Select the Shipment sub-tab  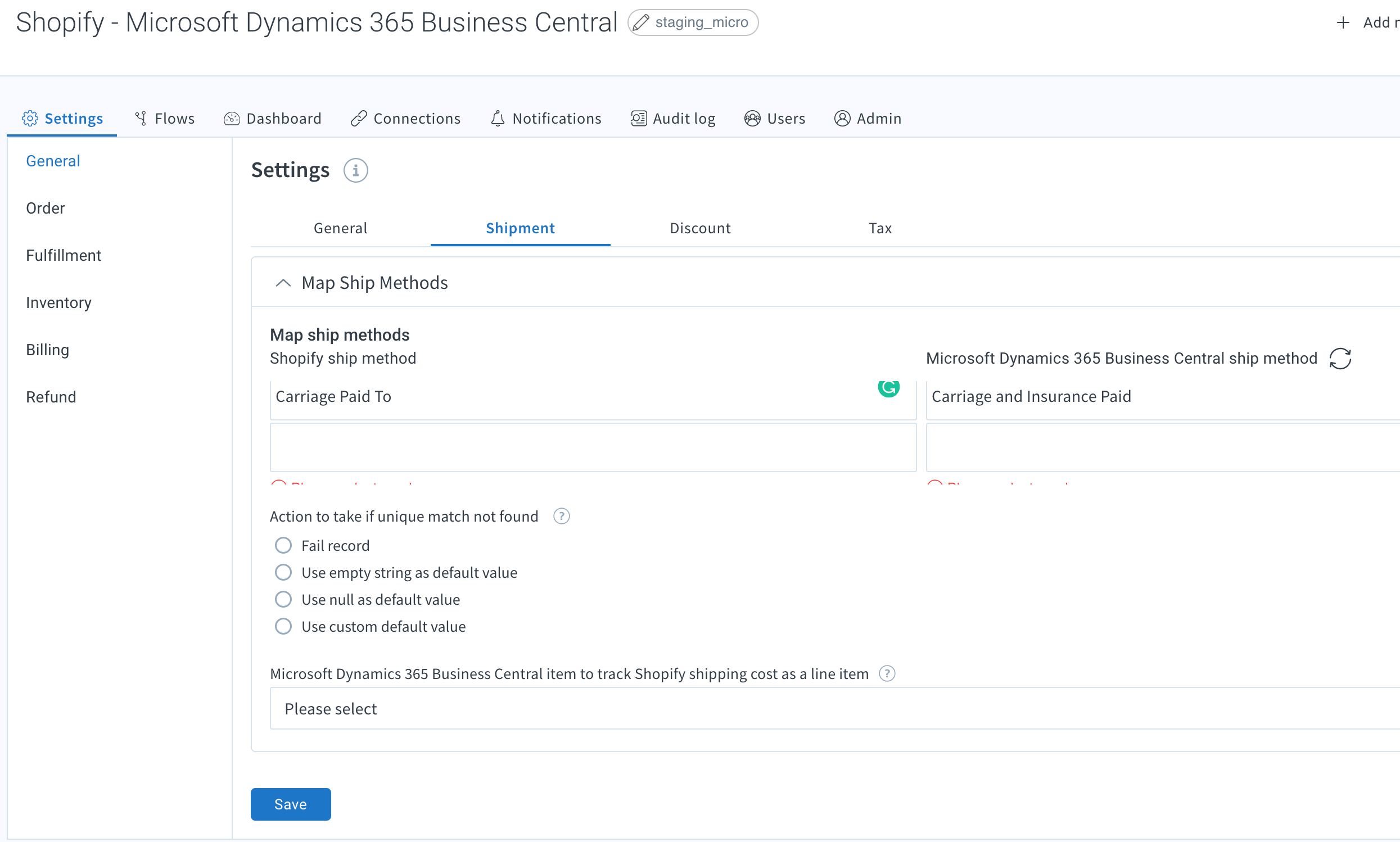click(x=521, y=228)
